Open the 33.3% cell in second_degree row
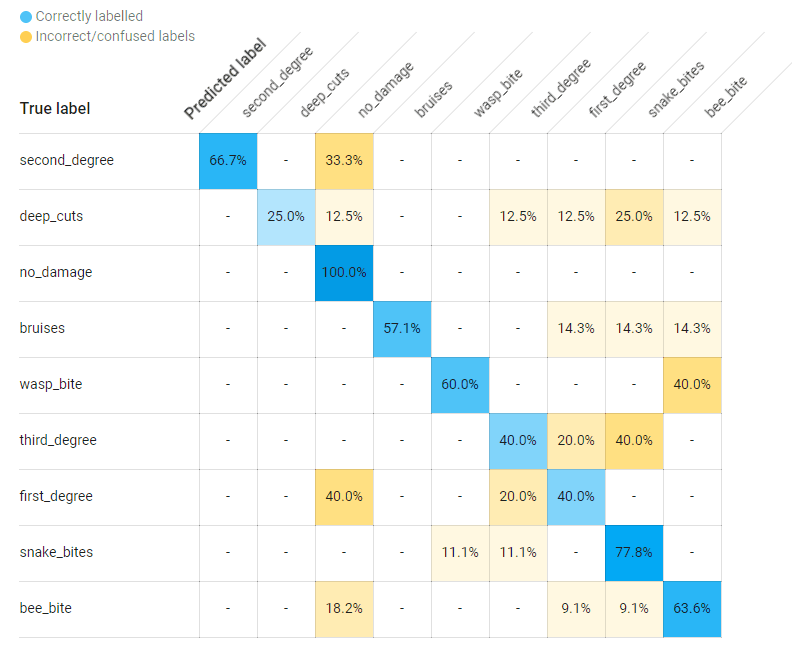Screen dimensions: 792x654 click(344, 160)
